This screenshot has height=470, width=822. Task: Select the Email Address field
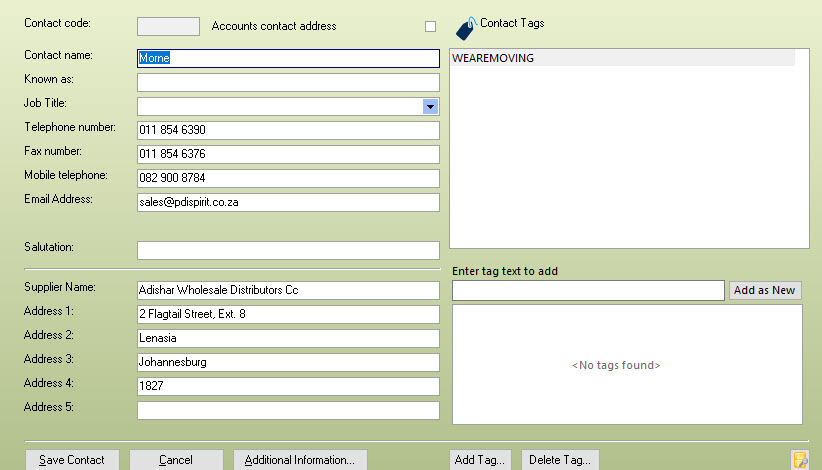tap(288, 202)
